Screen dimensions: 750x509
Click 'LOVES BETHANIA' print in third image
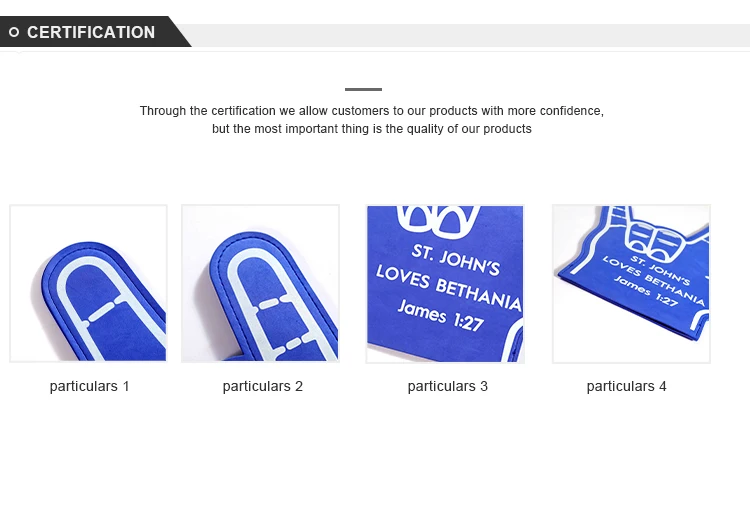pos(448,287)
